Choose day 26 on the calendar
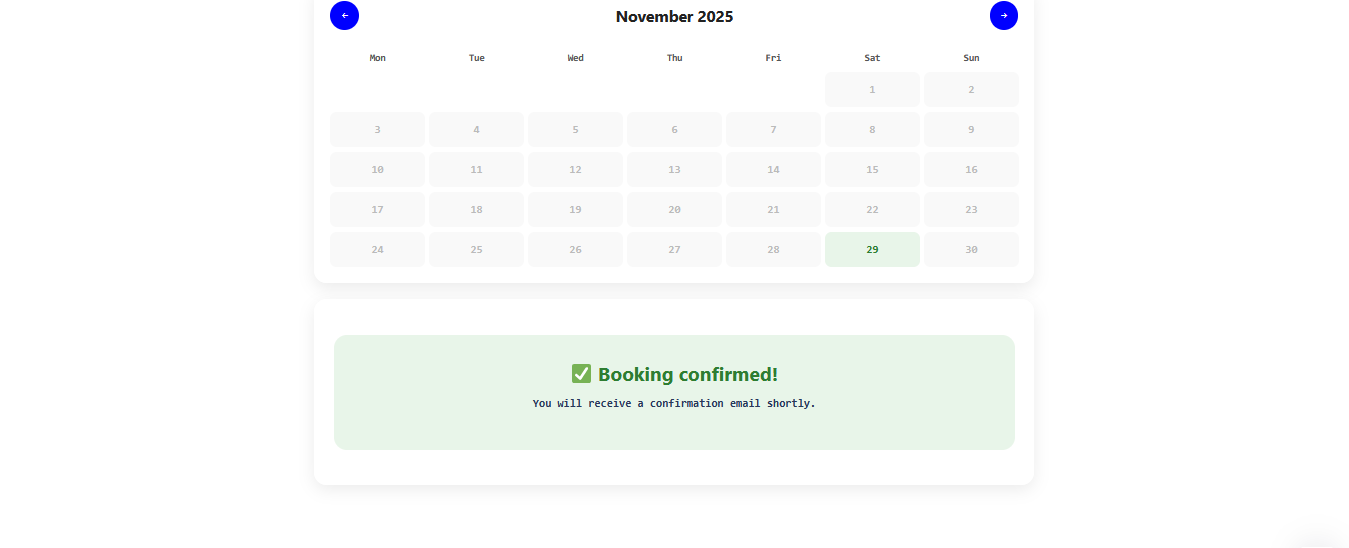The height and width of the screenshot is (548, 1349). tap(575, 249)
